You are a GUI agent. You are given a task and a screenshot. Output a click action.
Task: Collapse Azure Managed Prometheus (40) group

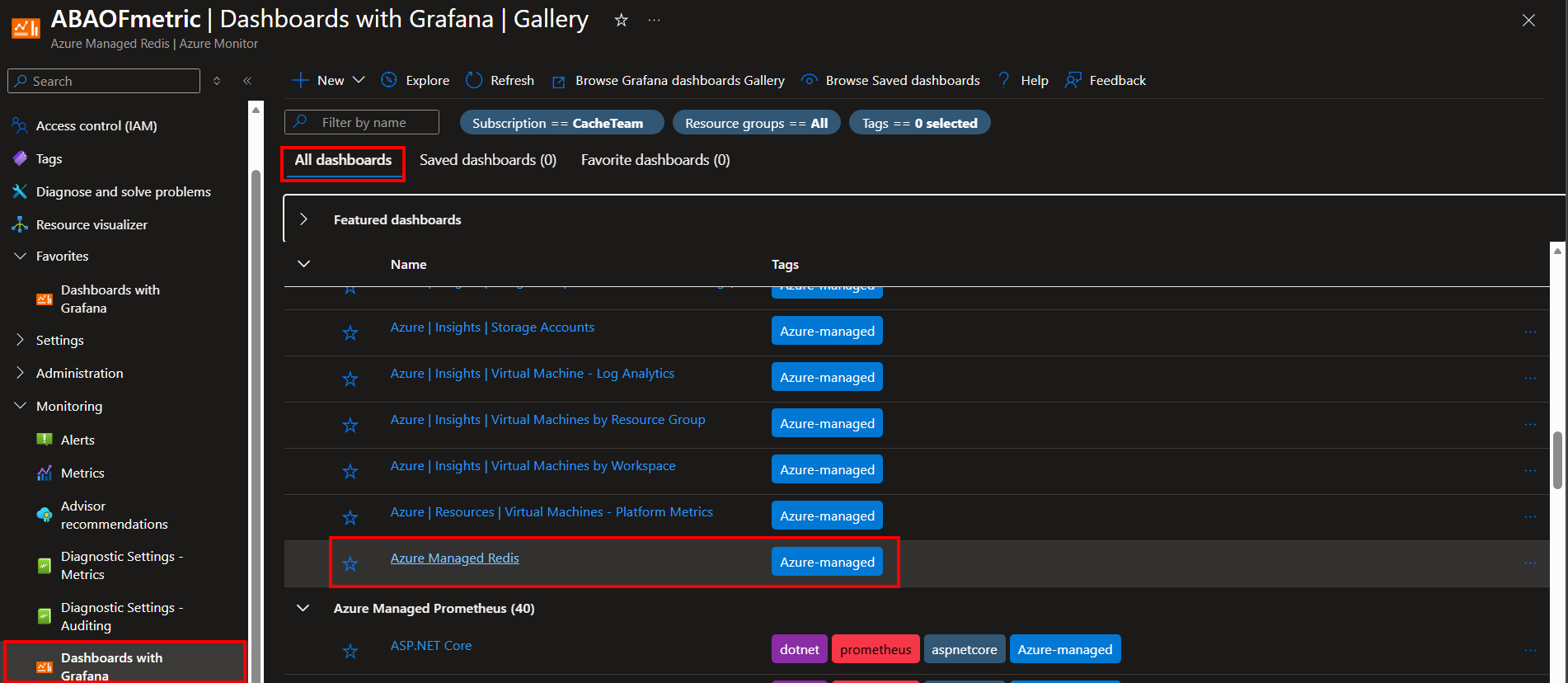pyautogui.click(x=303, y=608)
